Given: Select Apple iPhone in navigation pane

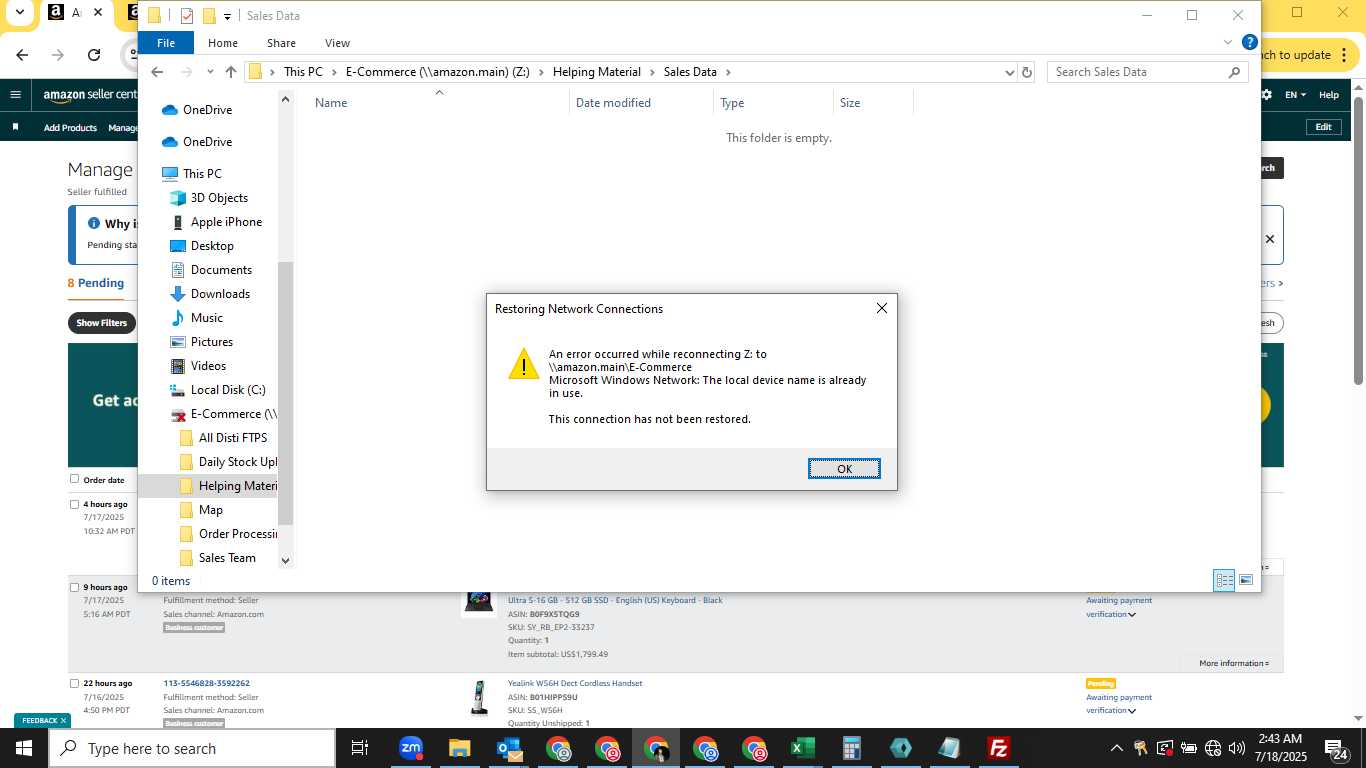Looking at the screenshot, I should point(226,222).
